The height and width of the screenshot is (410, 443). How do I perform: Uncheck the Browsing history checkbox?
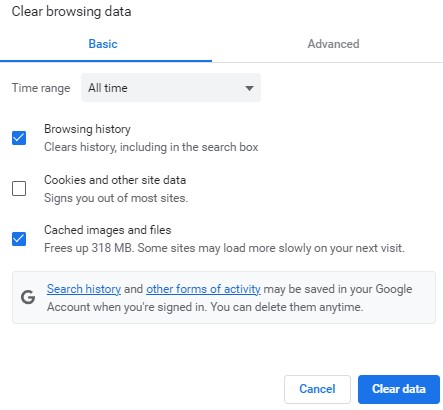click(19, 138)
